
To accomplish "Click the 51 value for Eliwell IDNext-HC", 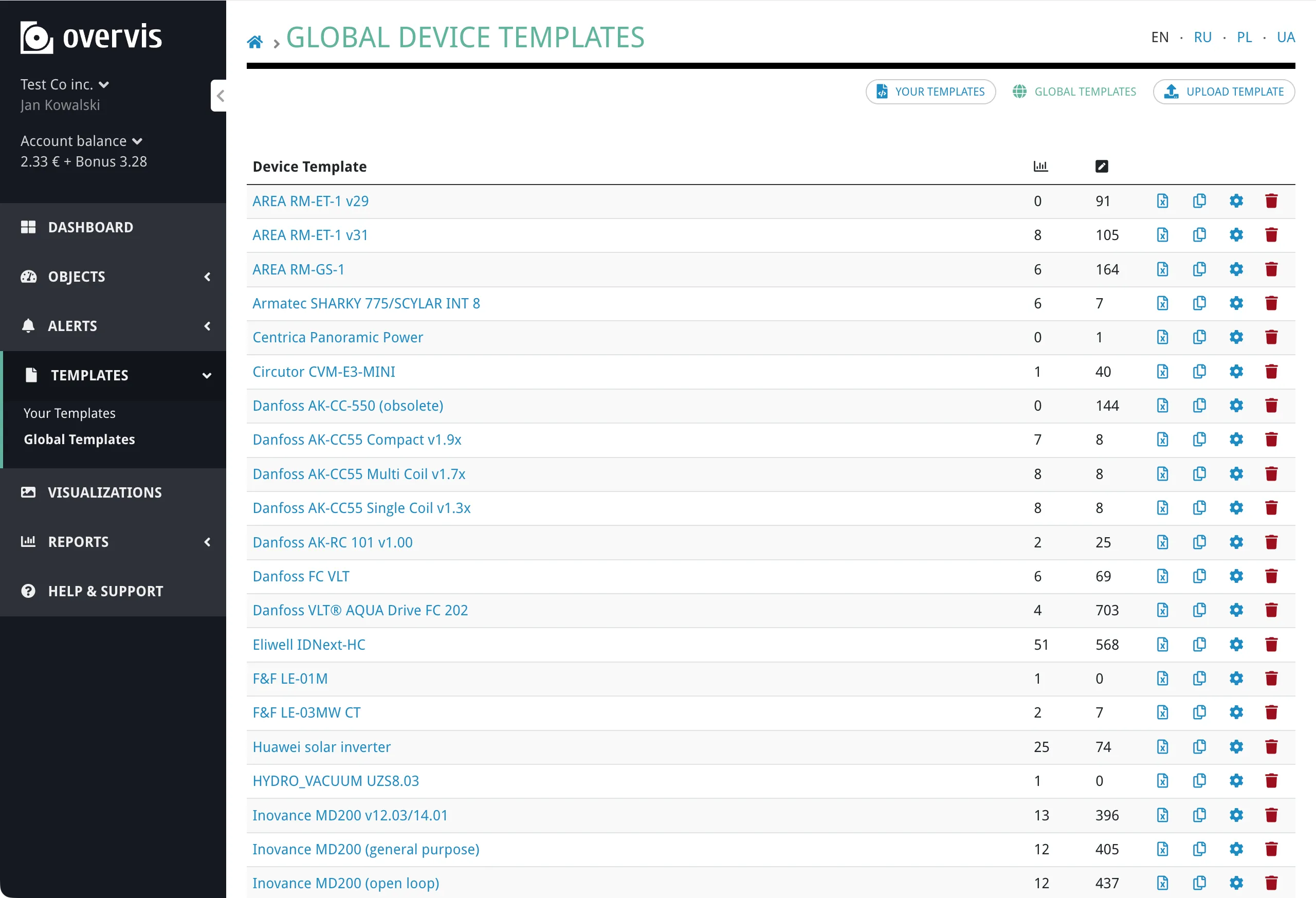I will point(1041,645).
